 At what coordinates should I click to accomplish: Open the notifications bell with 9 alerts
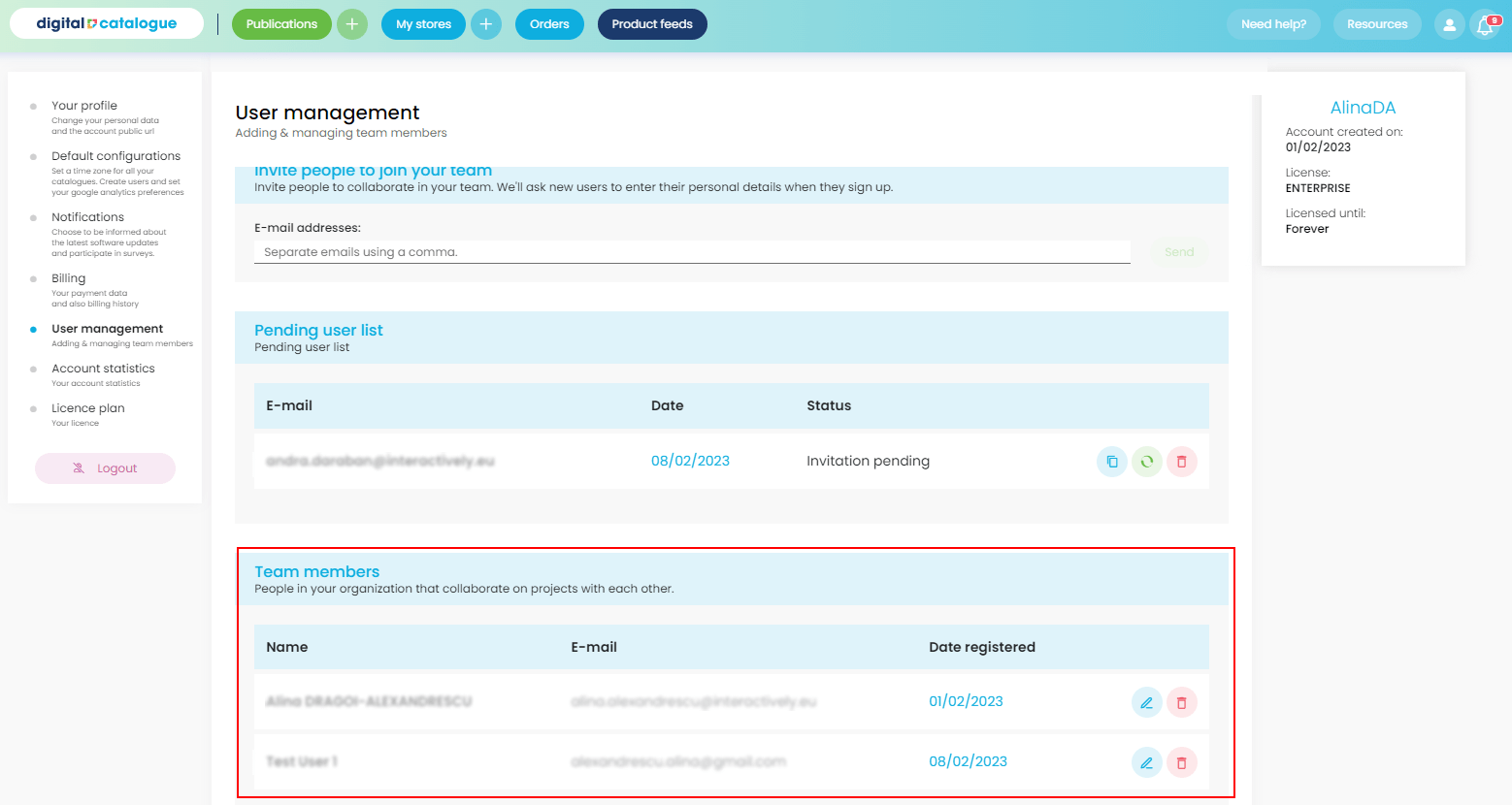[x=1485, y=24]
